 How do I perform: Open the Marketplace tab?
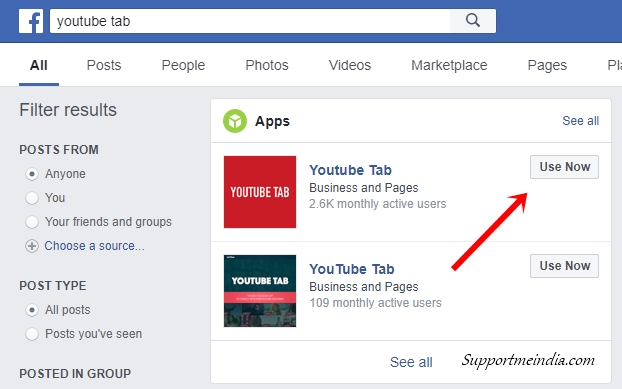449,65
